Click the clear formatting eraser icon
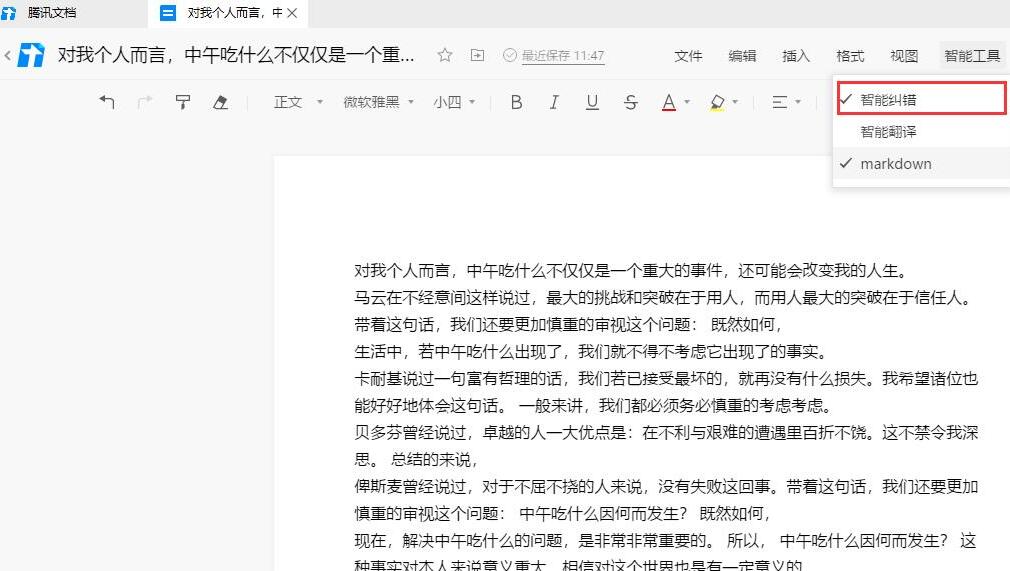This screenshot has width=1010, height=571. [x=221, y=102]
